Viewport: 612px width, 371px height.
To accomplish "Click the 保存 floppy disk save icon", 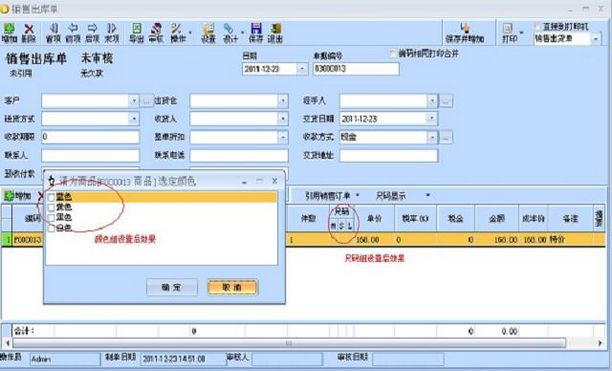I will (256, 33).
